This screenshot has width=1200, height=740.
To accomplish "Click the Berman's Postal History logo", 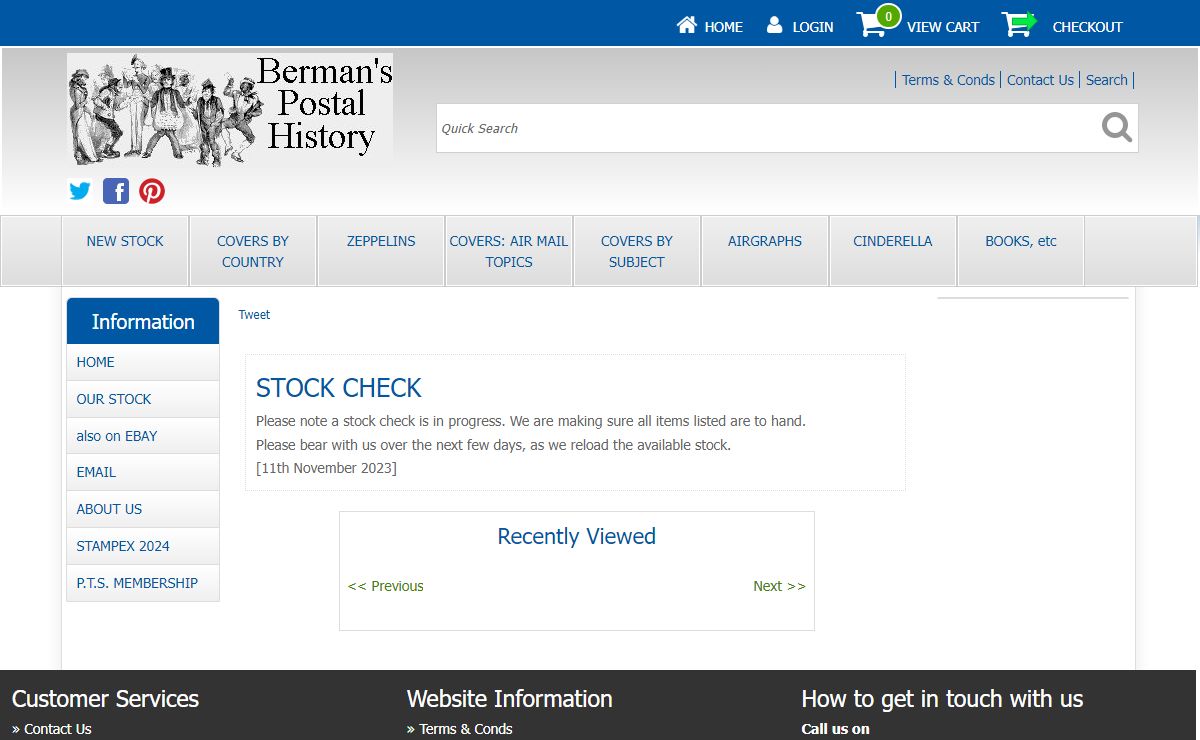I will click(230, 109).
